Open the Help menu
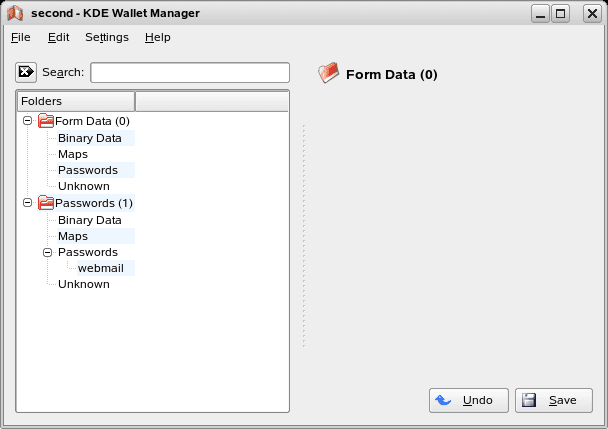Image resolution: width=608 pixels, height=429 pixels. point(157,37)
